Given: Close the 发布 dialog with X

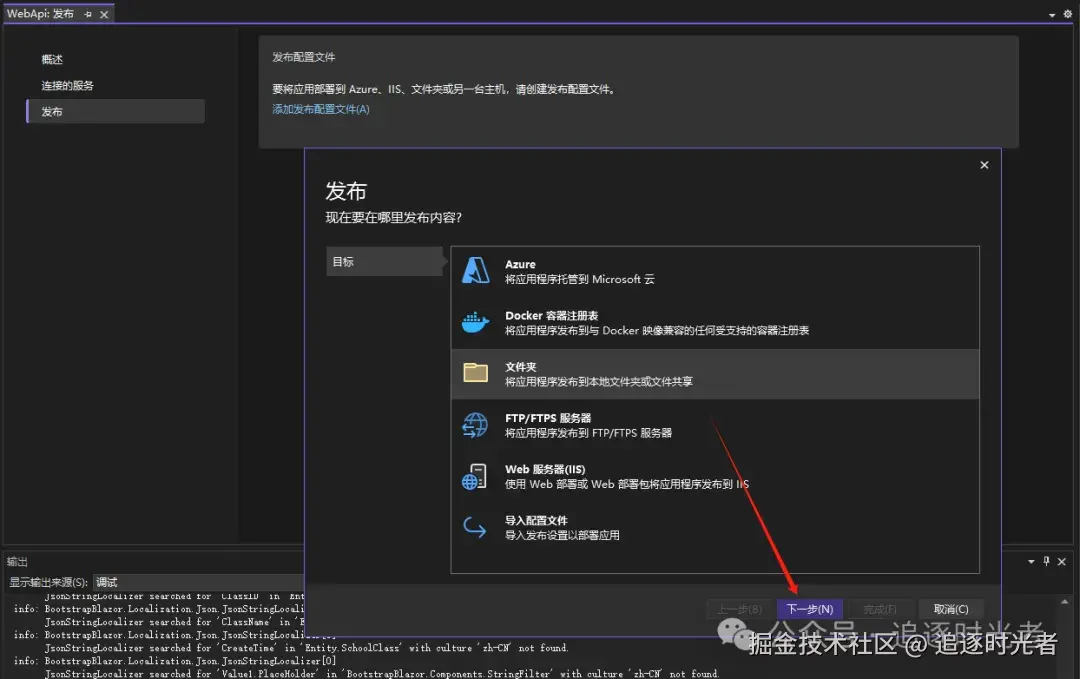Looking at the screenshot, I should tap(984, 165).
